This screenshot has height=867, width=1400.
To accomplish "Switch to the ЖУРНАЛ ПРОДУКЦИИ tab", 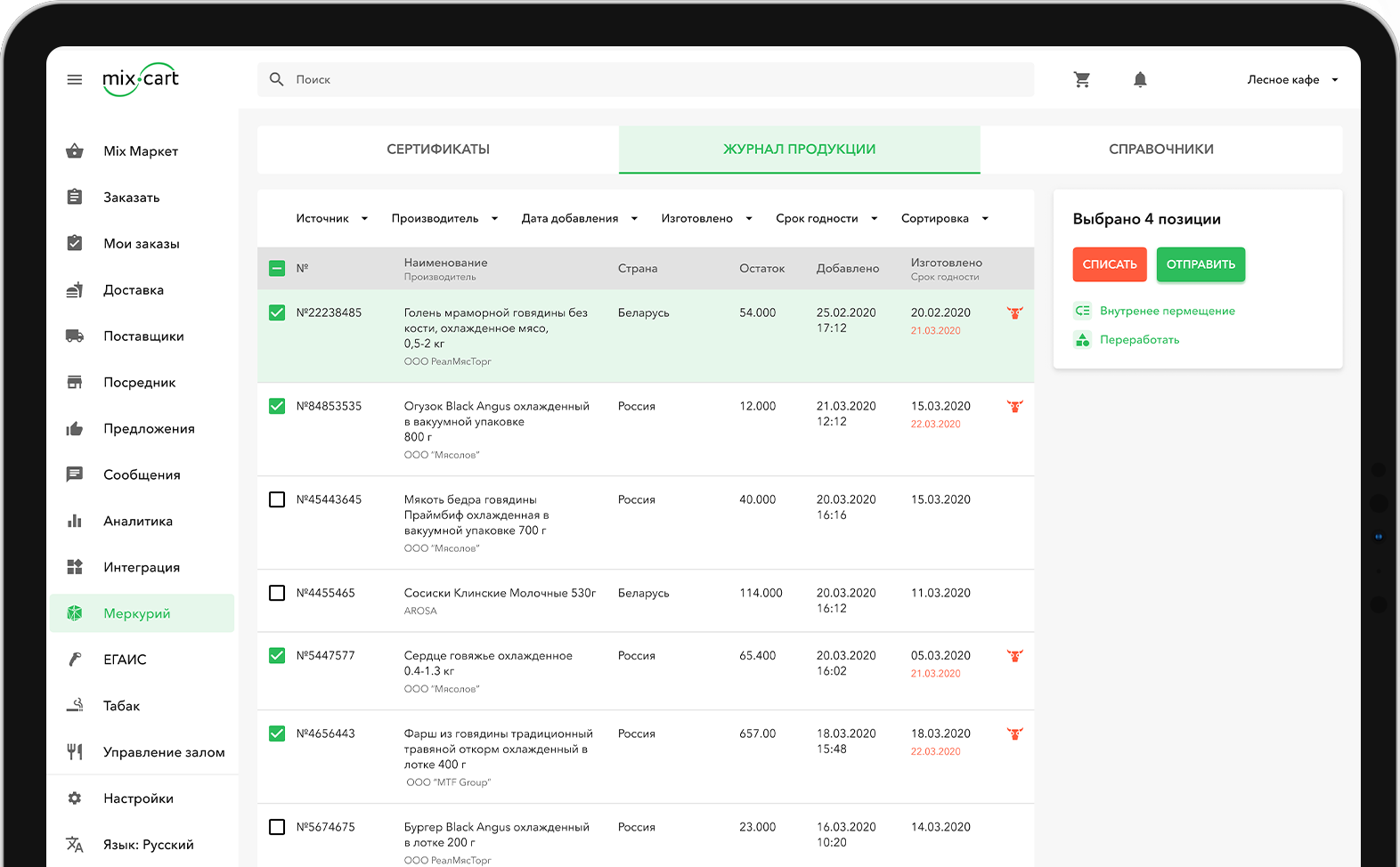I will [800, 150].
